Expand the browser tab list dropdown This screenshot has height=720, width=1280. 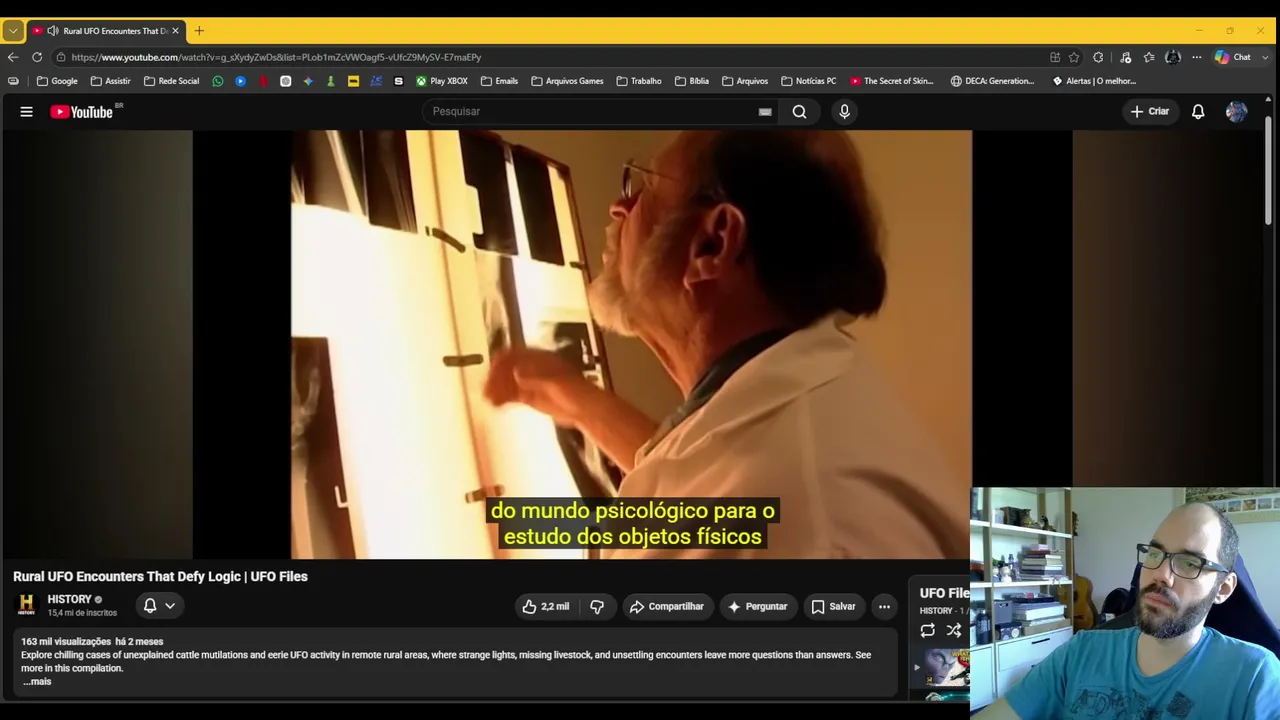pos(13,31)
